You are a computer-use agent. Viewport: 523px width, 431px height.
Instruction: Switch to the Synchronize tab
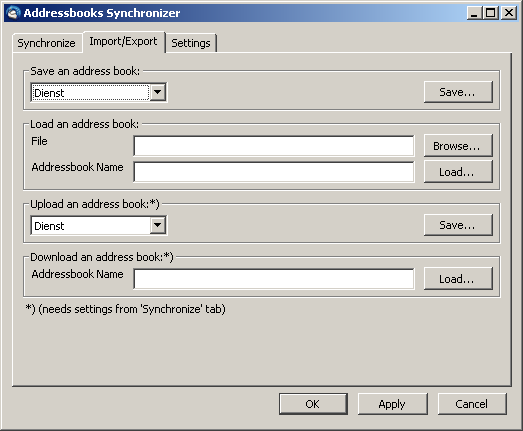[47, 43]
